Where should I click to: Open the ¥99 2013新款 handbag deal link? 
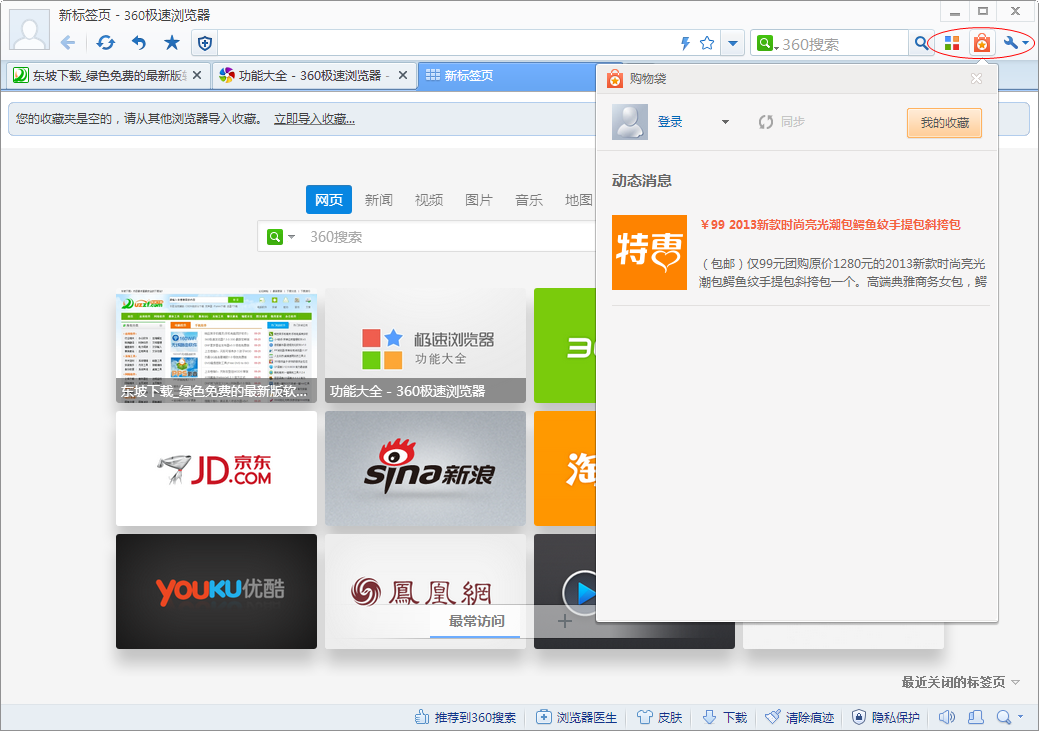(x=830, y=225)
